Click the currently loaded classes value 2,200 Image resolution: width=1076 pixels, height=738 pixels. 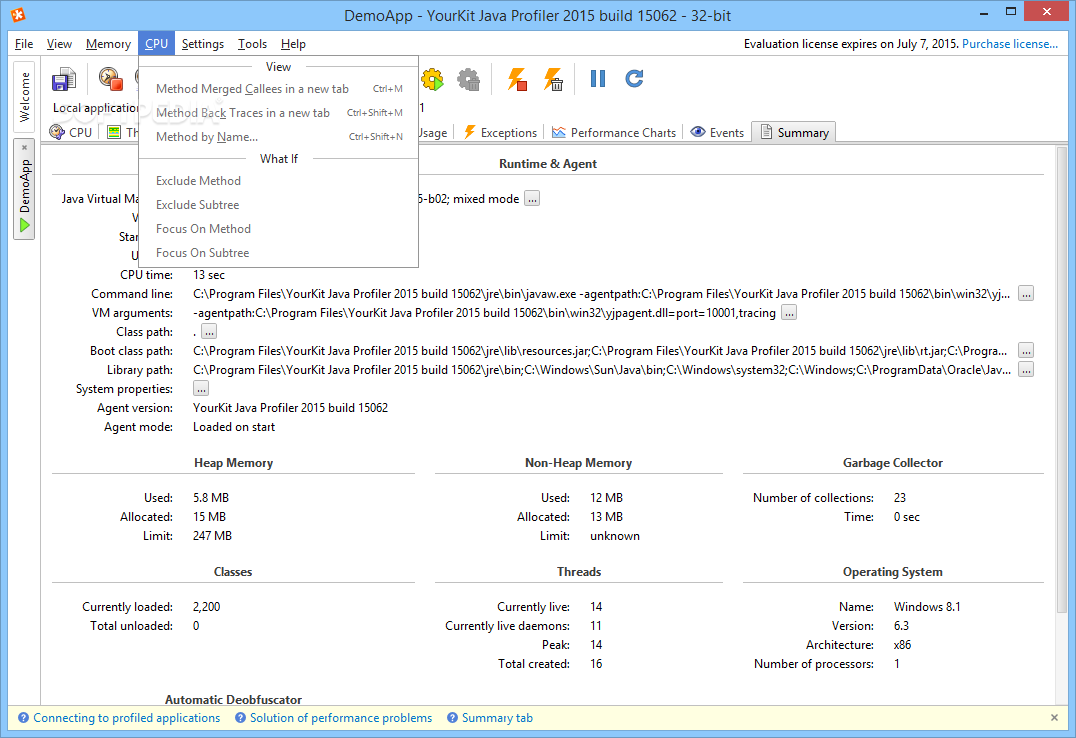(207, 607)
